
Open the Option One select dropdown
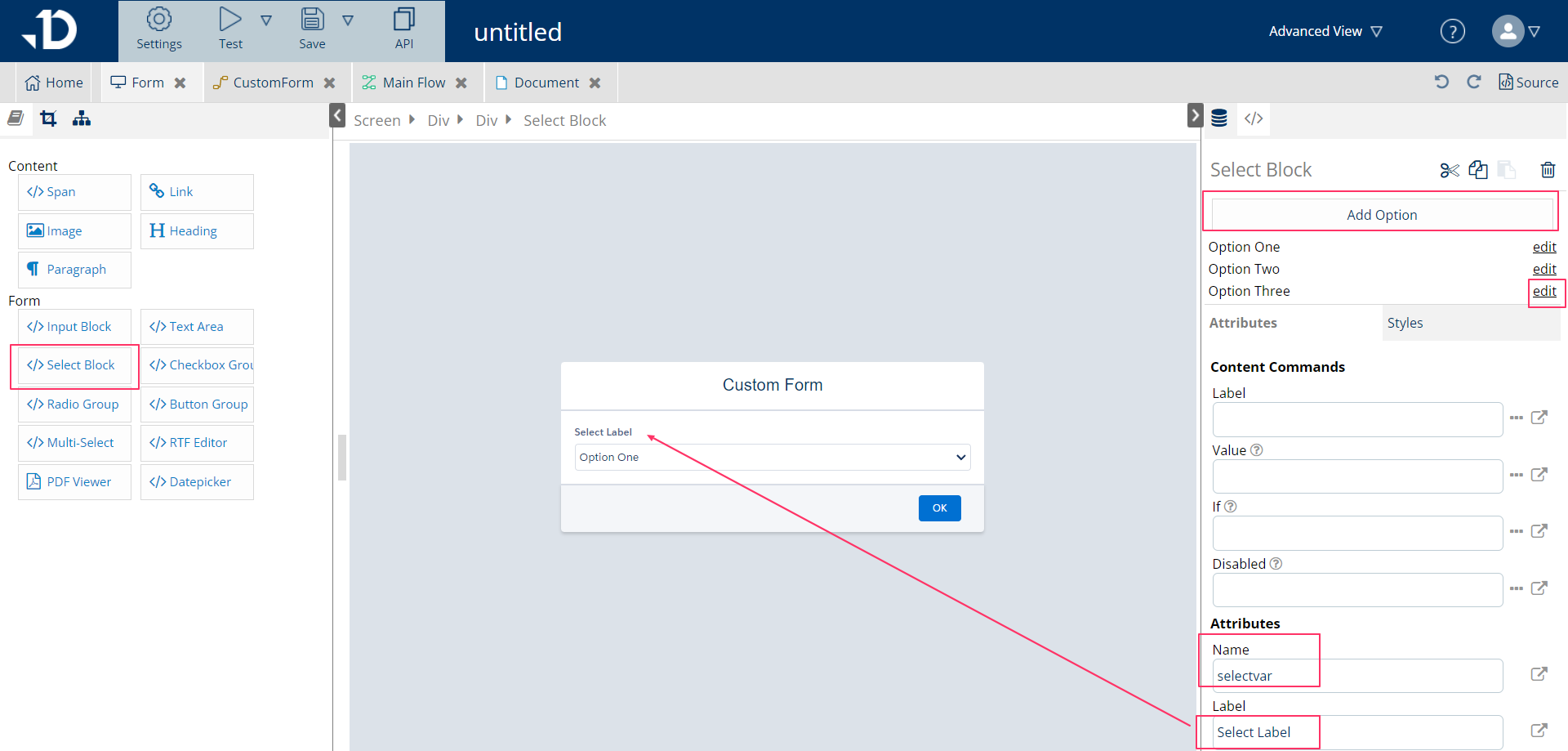[x=772, y=458]
